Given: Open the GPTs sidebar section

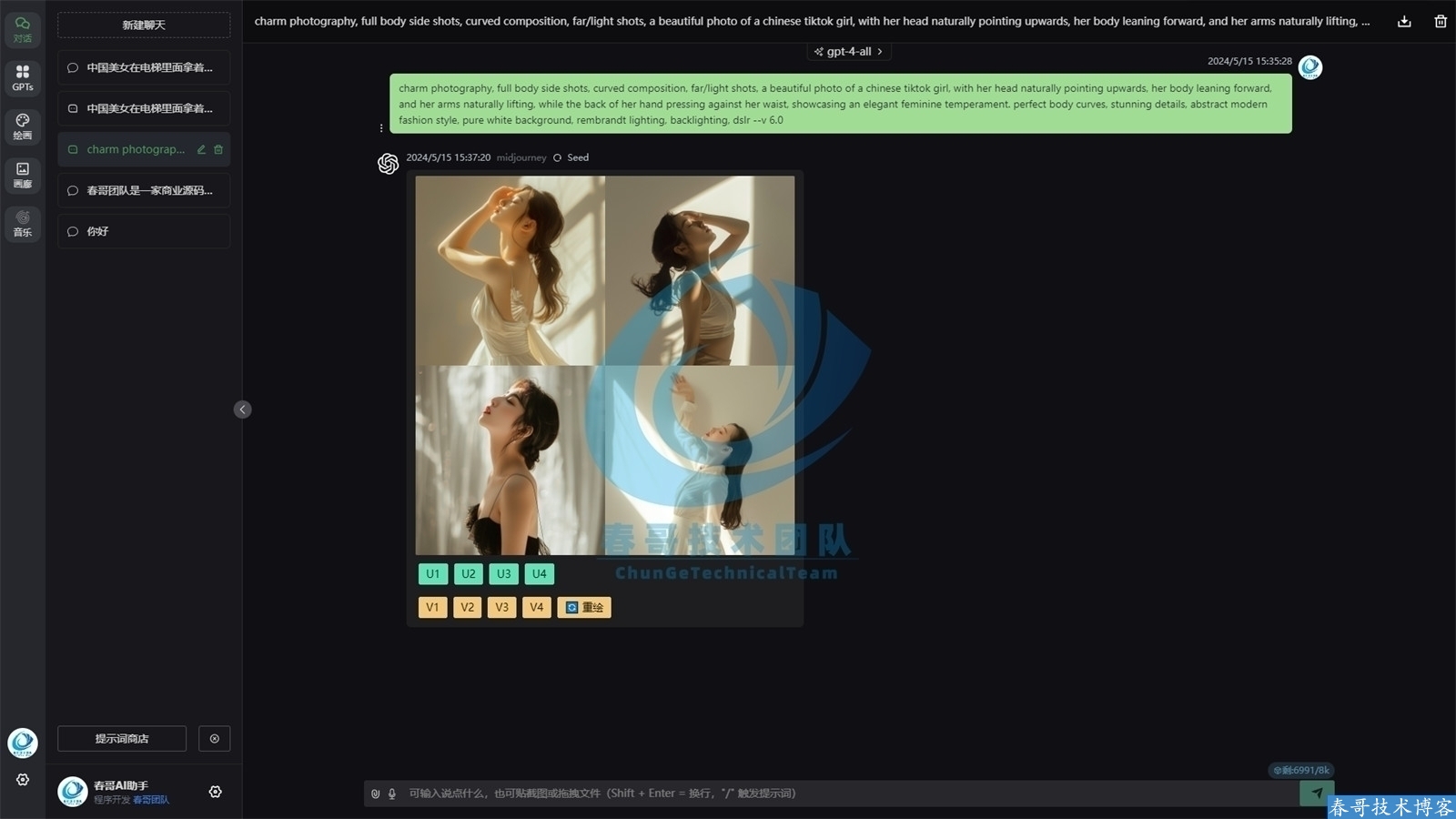Looking at the screenshot, I should tap(23, 77).
